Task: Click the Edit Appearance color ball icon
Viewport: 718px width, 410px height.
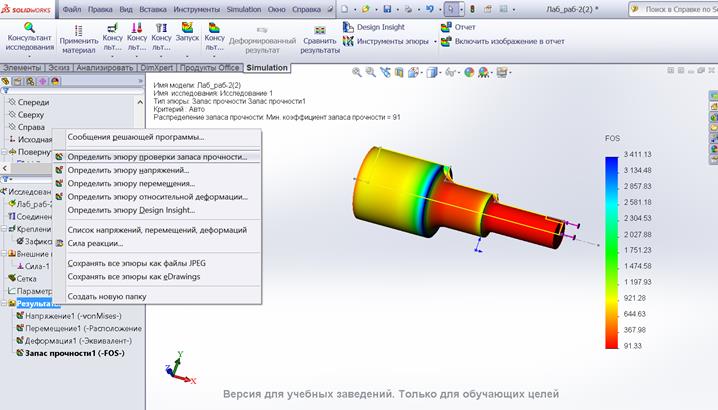Action: [x=469, y=72]
